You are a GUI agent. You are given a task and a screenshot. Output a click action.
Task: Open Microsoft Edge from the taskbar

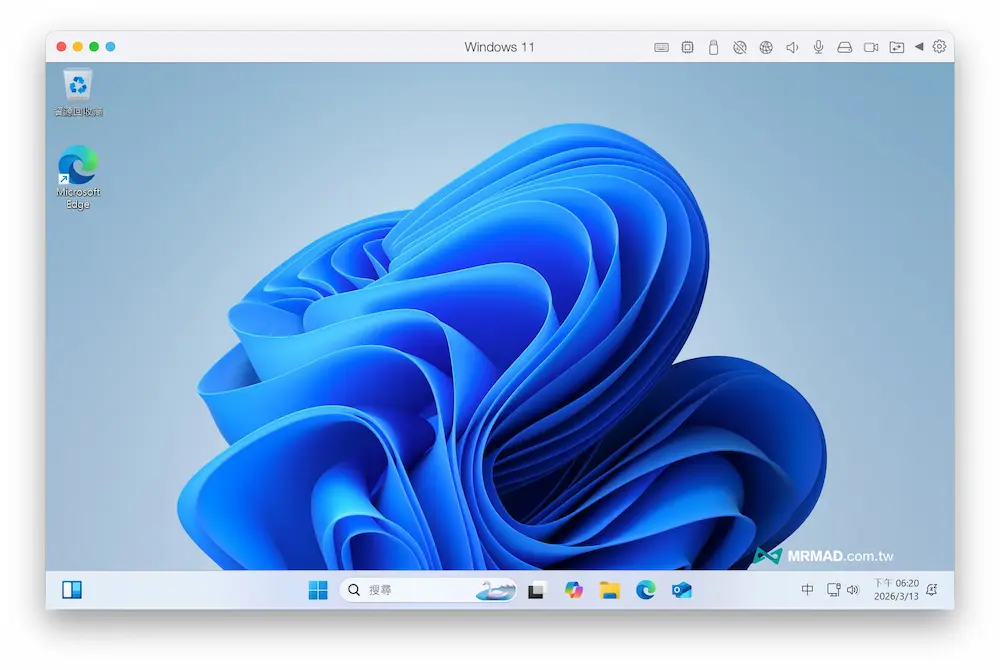tap(645, 591)
